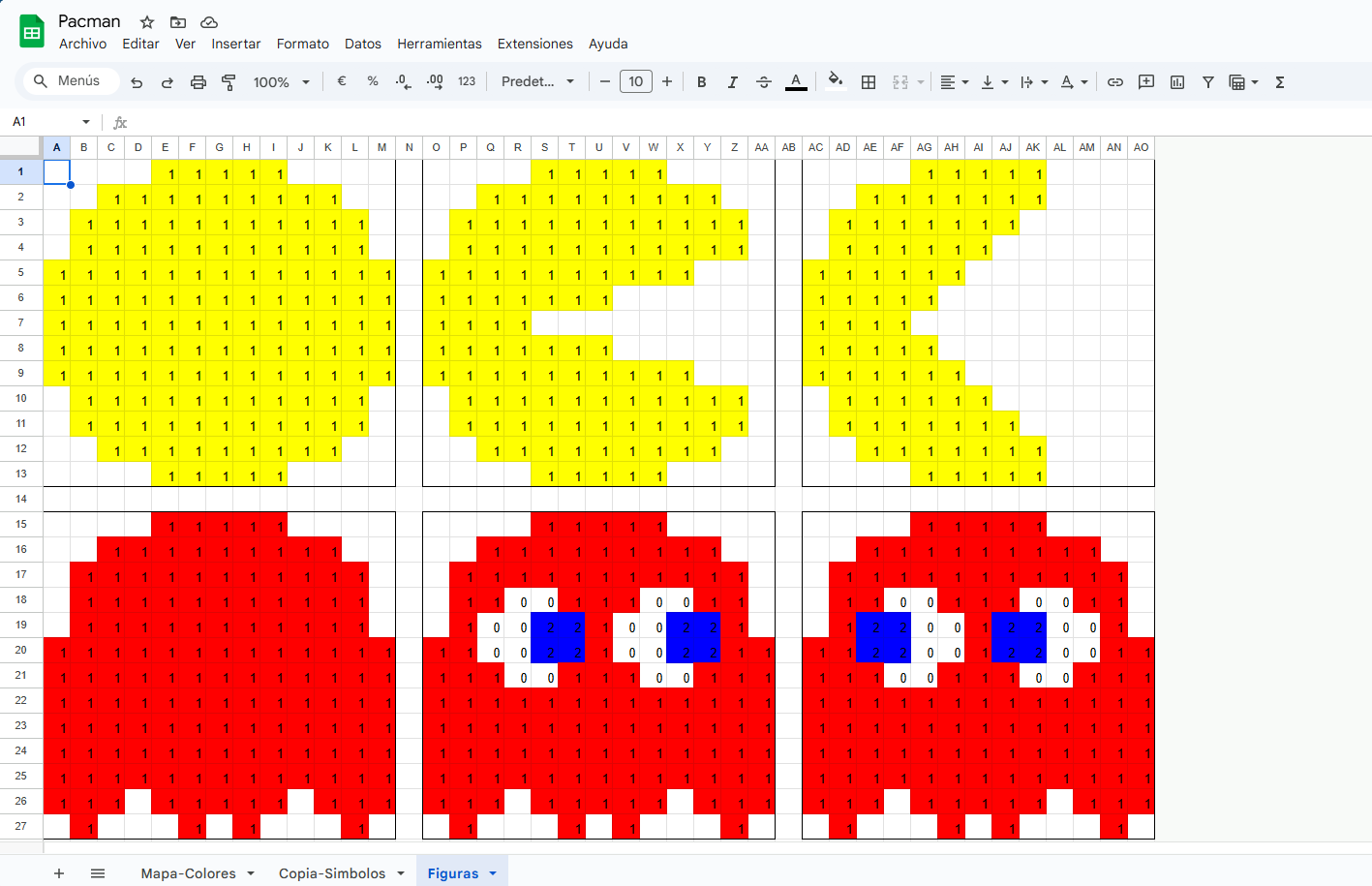Open the text color picker

[x=796, y=82]
